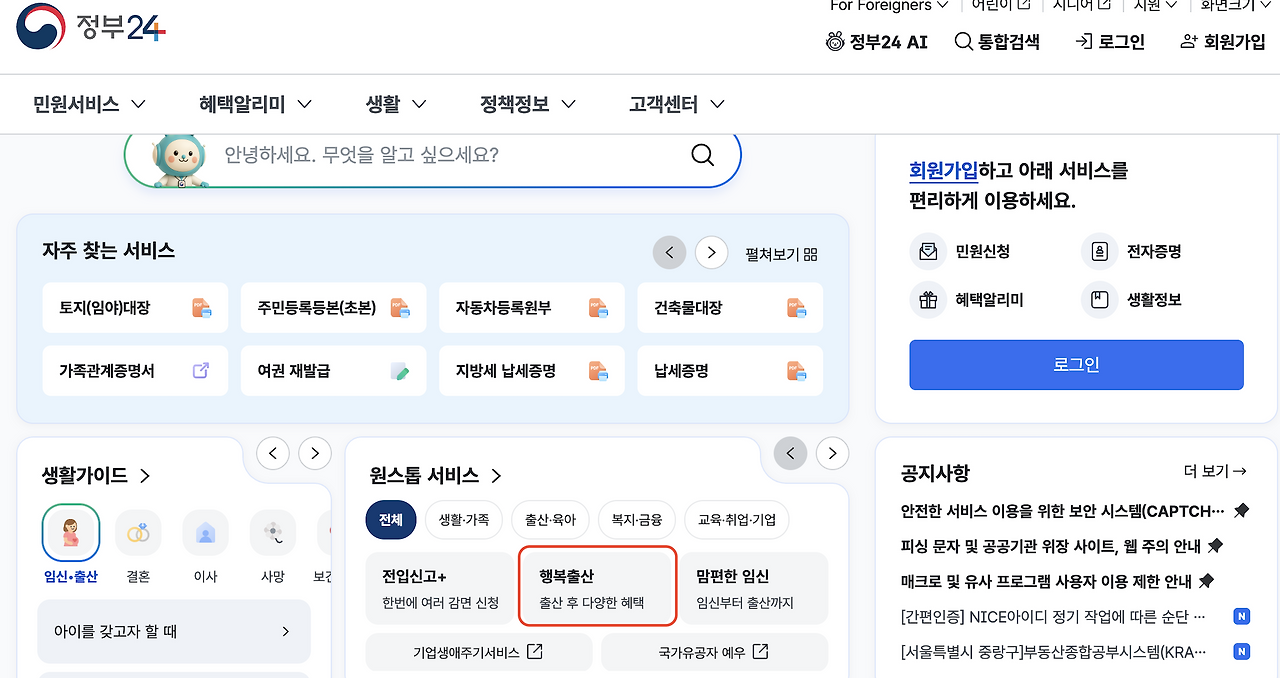
Task: Expand For Foreigners dropdown
Action: [x=889, y=6]
